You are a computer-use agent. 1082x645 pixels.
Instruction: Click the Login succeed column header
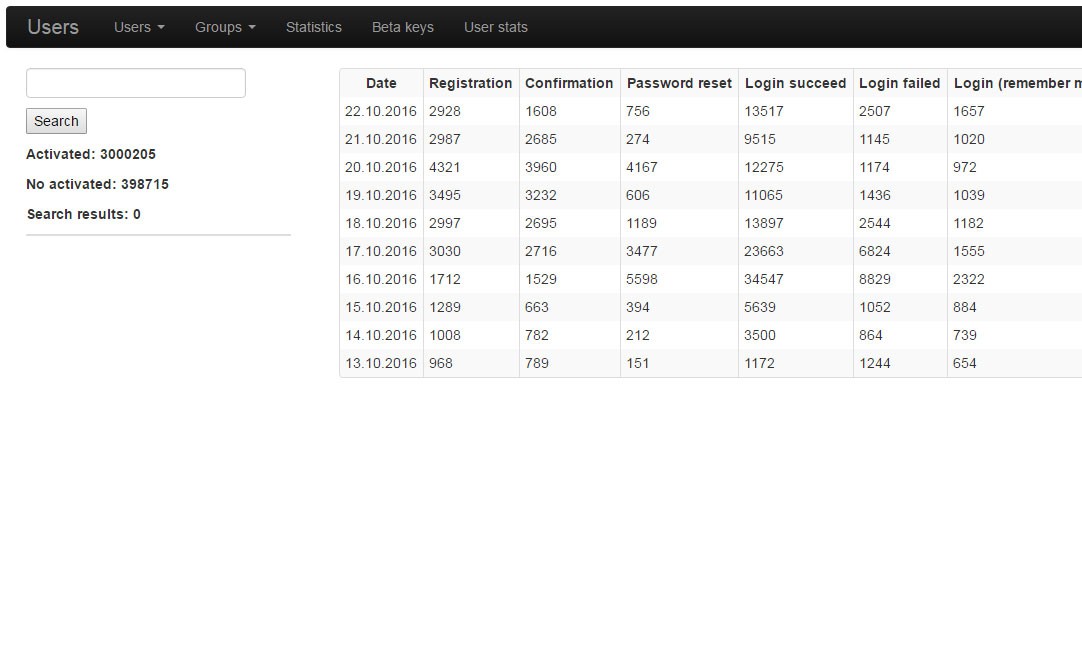tap(795, 83)
